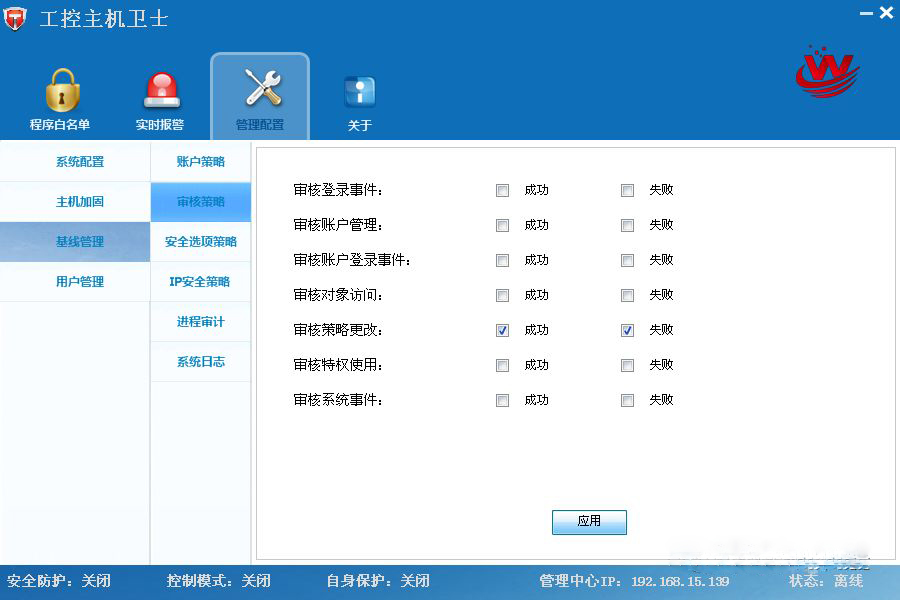Open the 主机加固 section
This screenshot has height=600, width=900.
pyautogui.click(x=80, y=202)
